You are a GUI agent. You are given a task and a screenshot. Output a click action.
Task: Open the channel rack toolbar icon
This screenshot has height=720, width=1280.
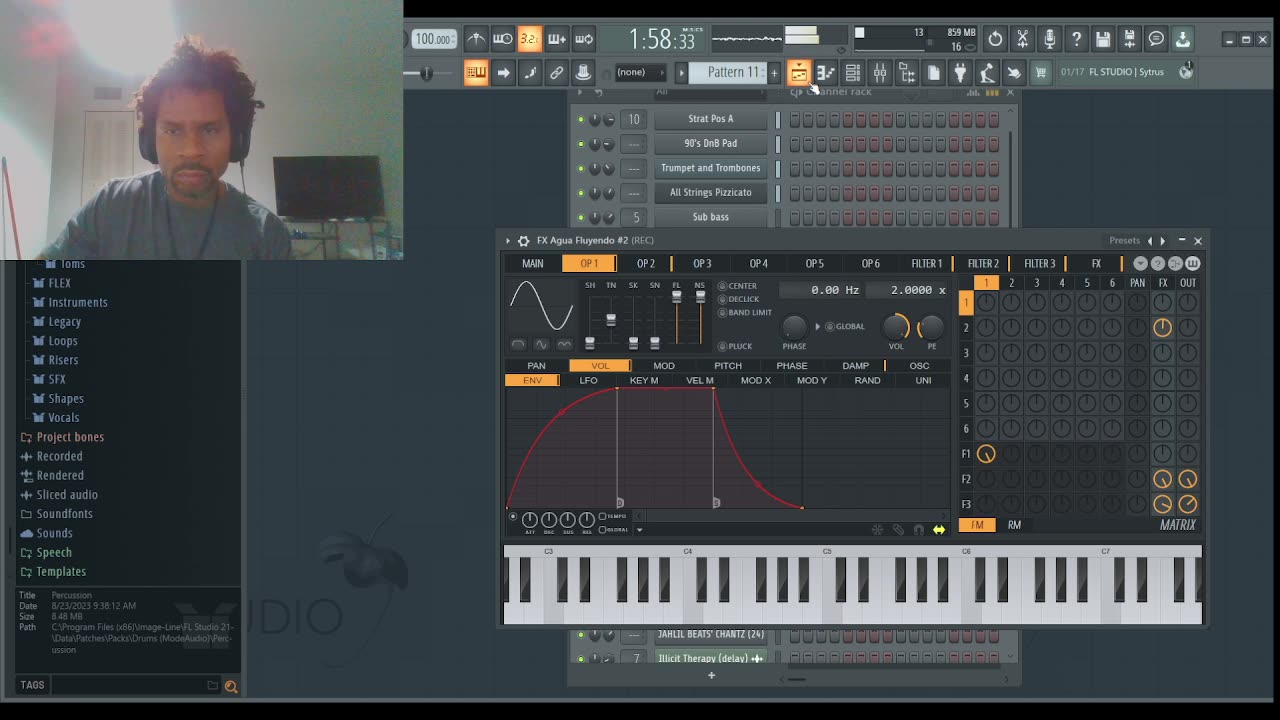[852, 72]
